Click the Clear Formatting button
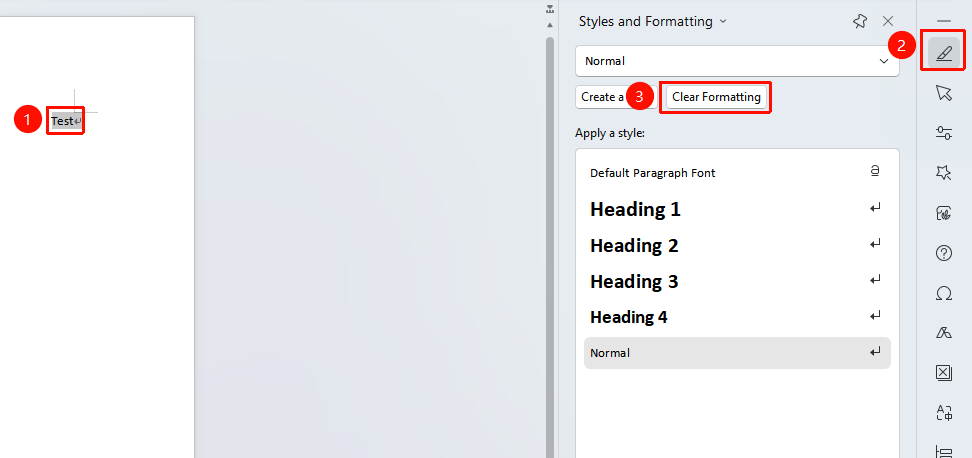This screenshot has height=458, width=972. (716, 97)
